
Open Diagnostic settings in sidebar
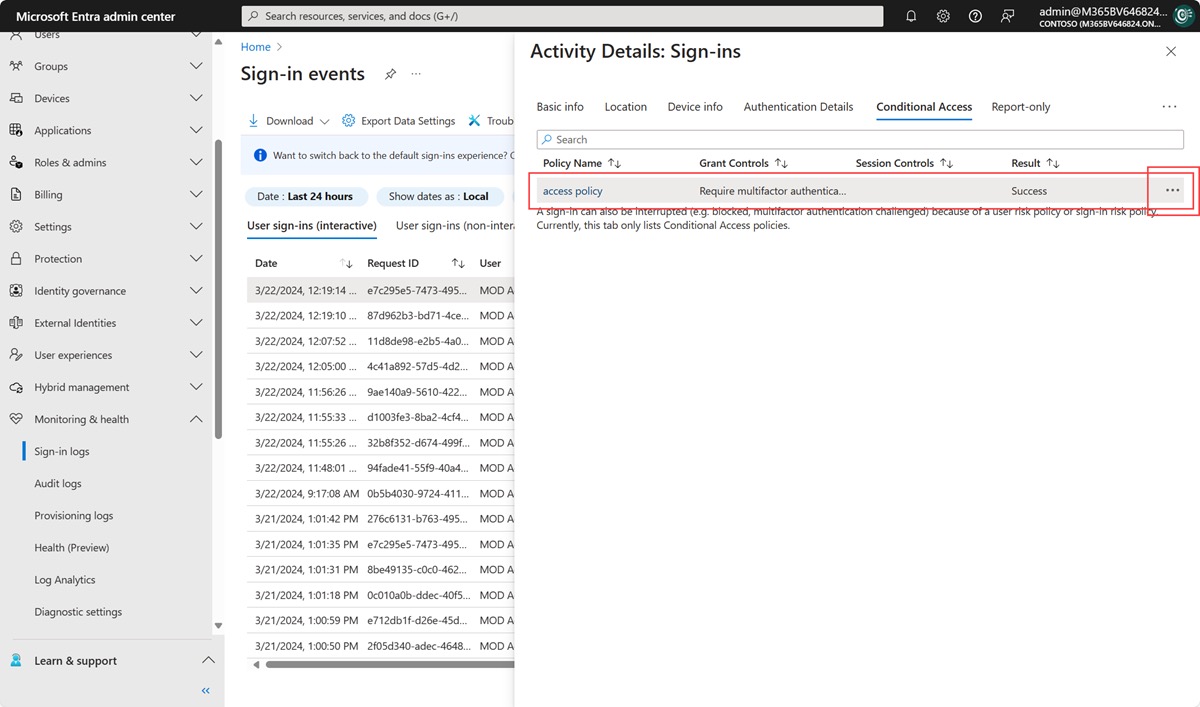pos(78,611)
